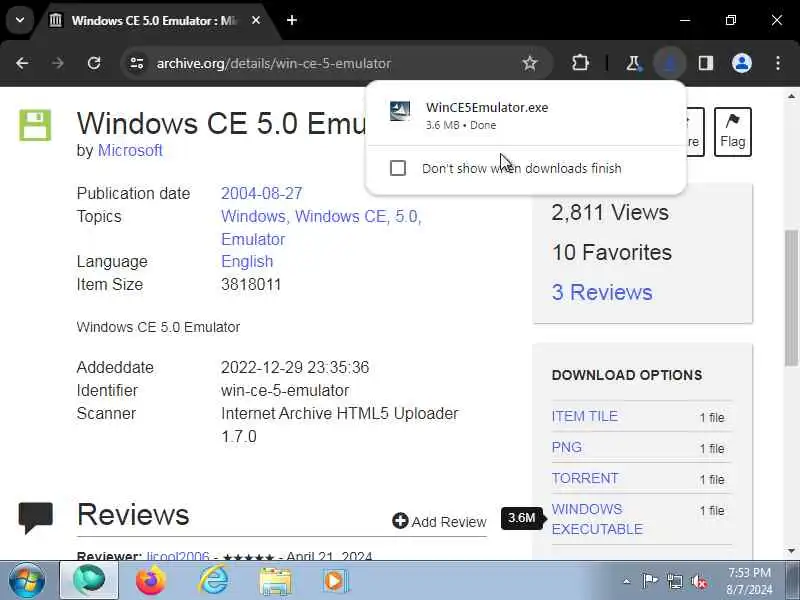Jump to 3 Reviews link
Screen dimensions: 800x600
[602, 292]
